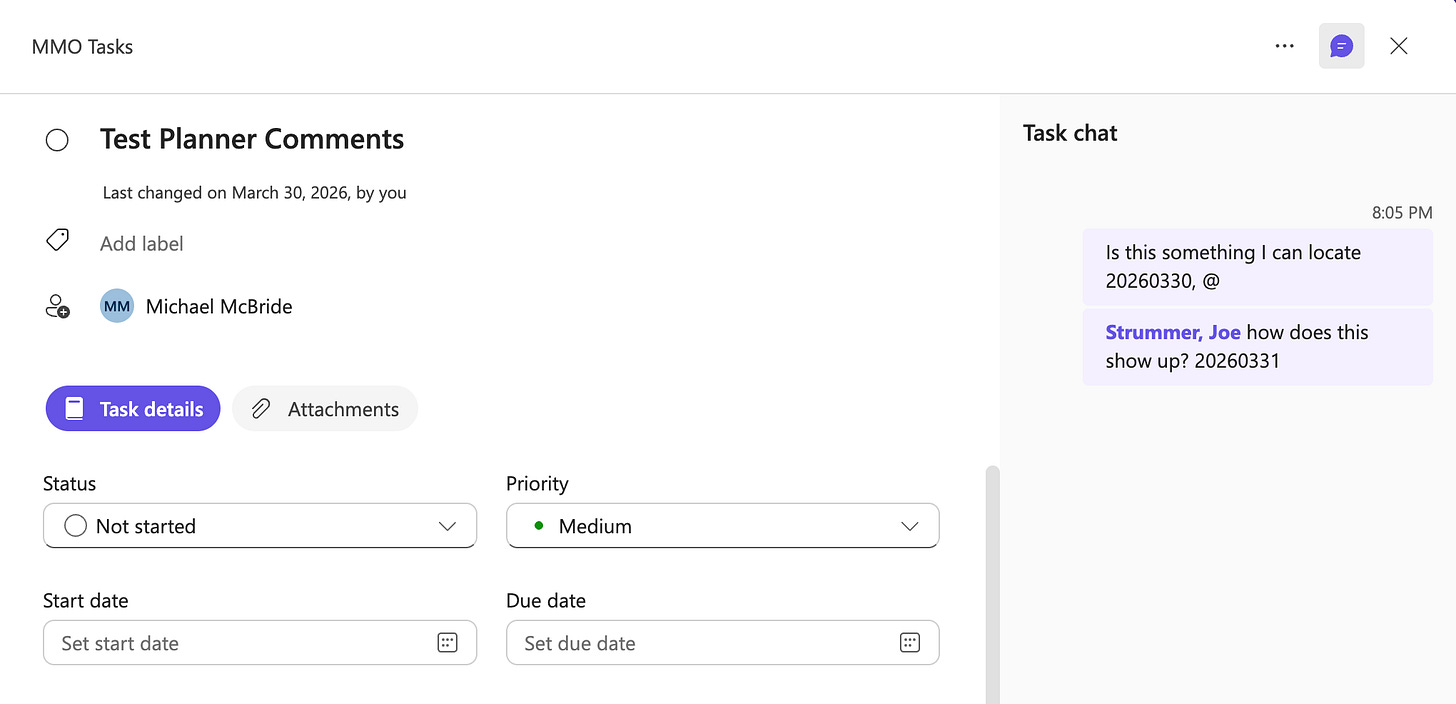Expand the Status dropdown chevron
The image size is (1456, 704).
tap(447, 526)
